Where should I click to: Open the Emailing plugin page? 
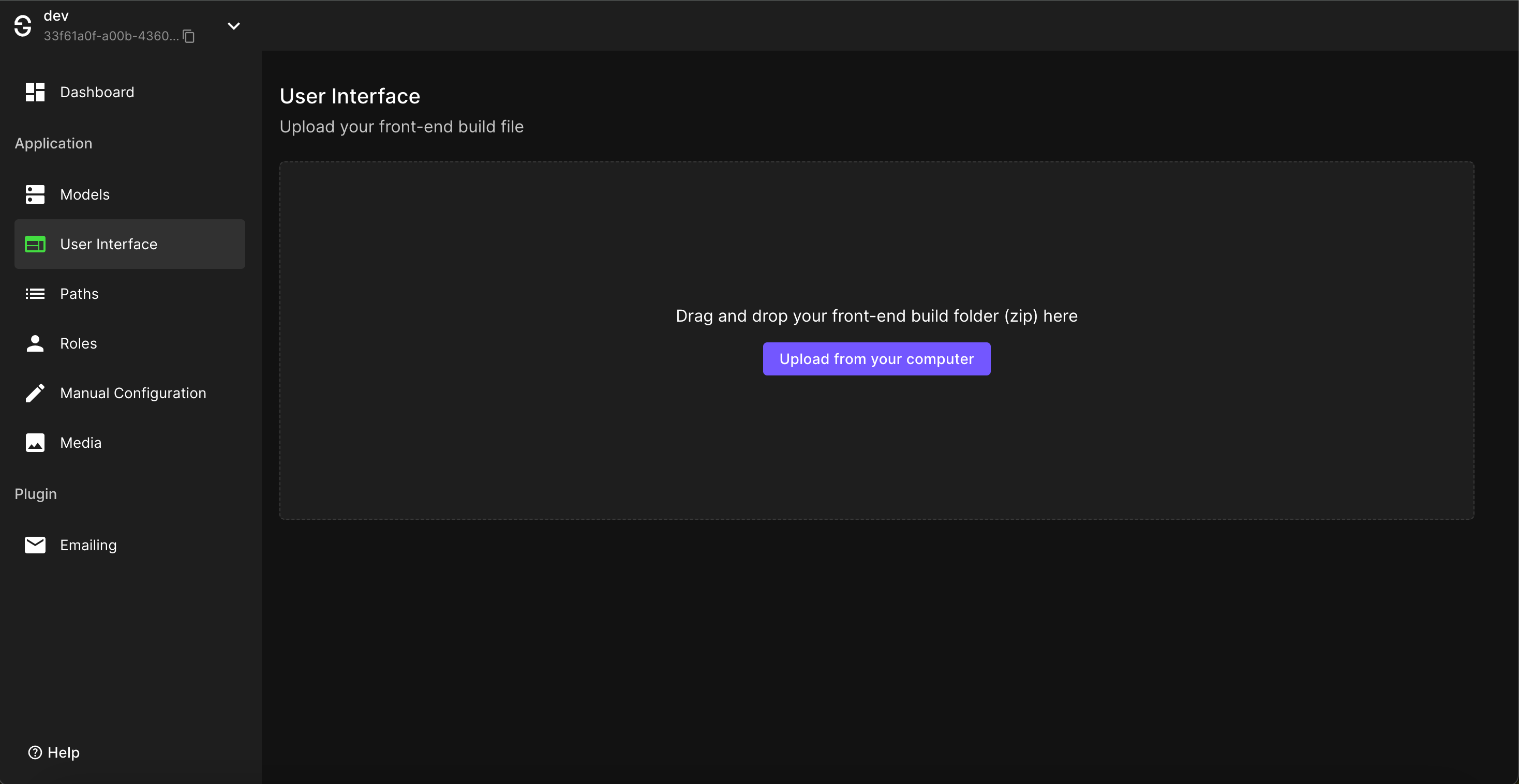pos(88,545)
